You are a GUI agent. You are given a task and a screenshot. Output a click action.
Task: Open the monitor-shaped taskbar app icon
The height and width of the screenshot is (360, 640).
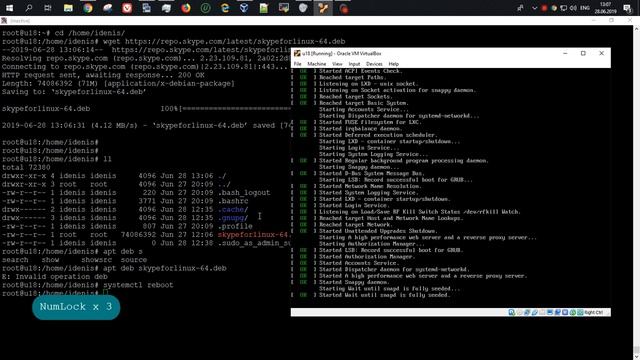coord(284,8)
